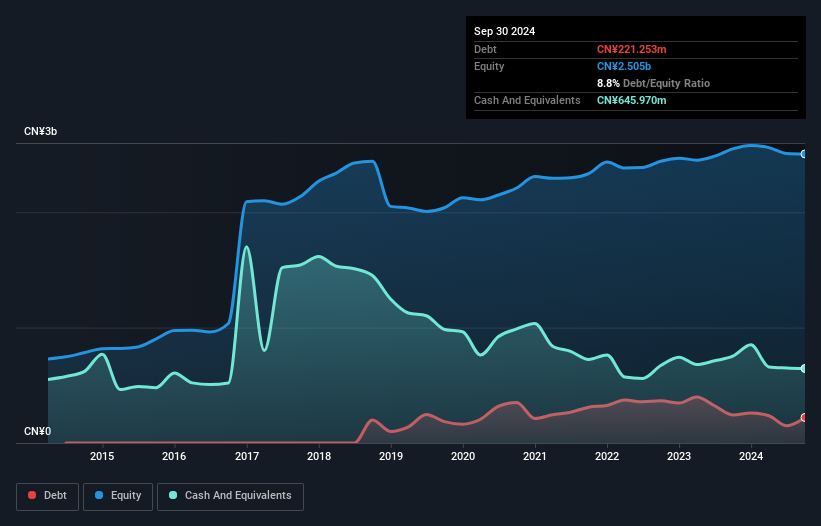
Task: Toggle the Equity series legend button
Action: click(x=118, y=496)
